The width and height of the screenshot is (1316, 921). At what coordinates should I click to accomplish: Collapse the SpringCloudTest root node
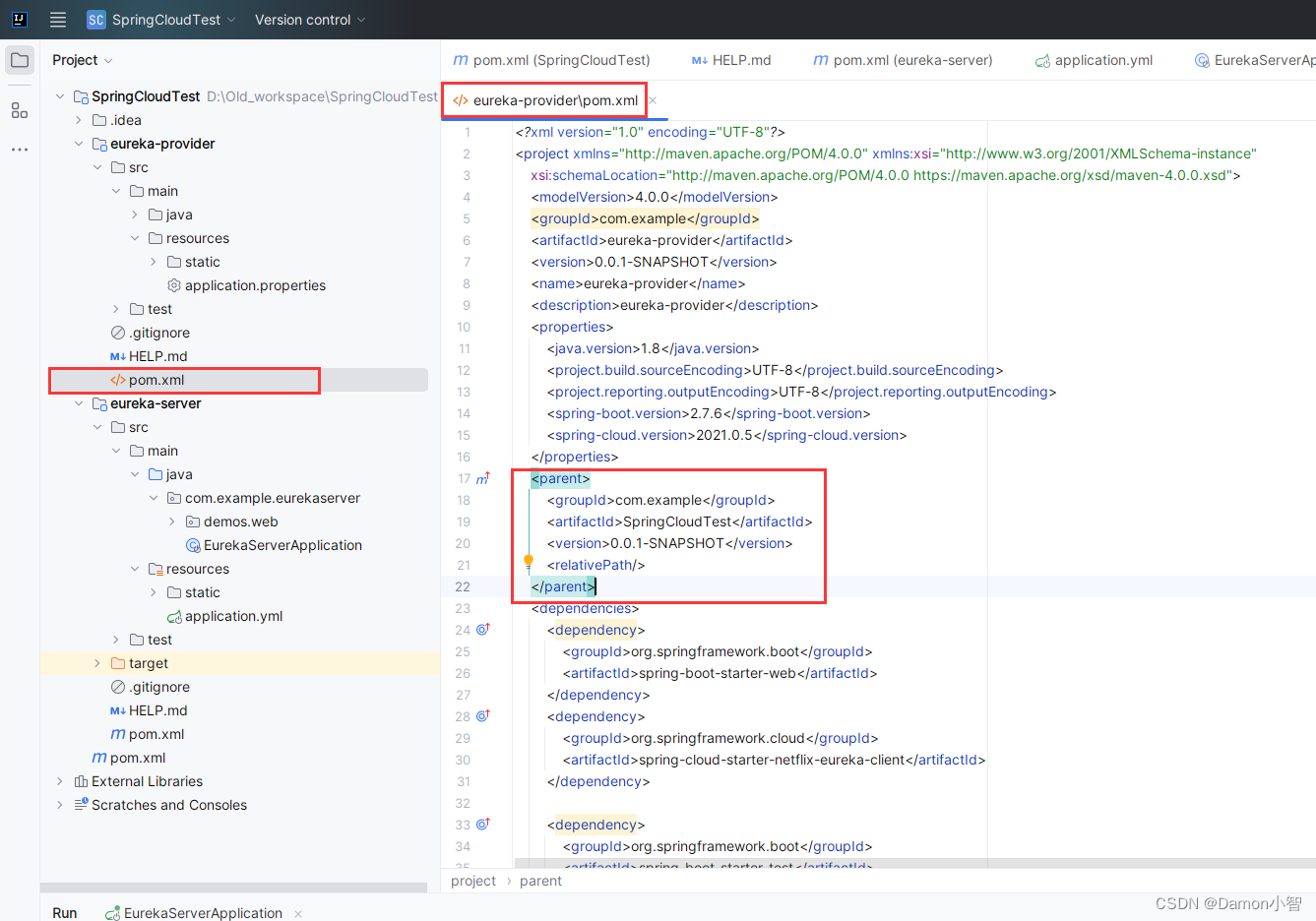pyautogui.click(x=60, y=96)
